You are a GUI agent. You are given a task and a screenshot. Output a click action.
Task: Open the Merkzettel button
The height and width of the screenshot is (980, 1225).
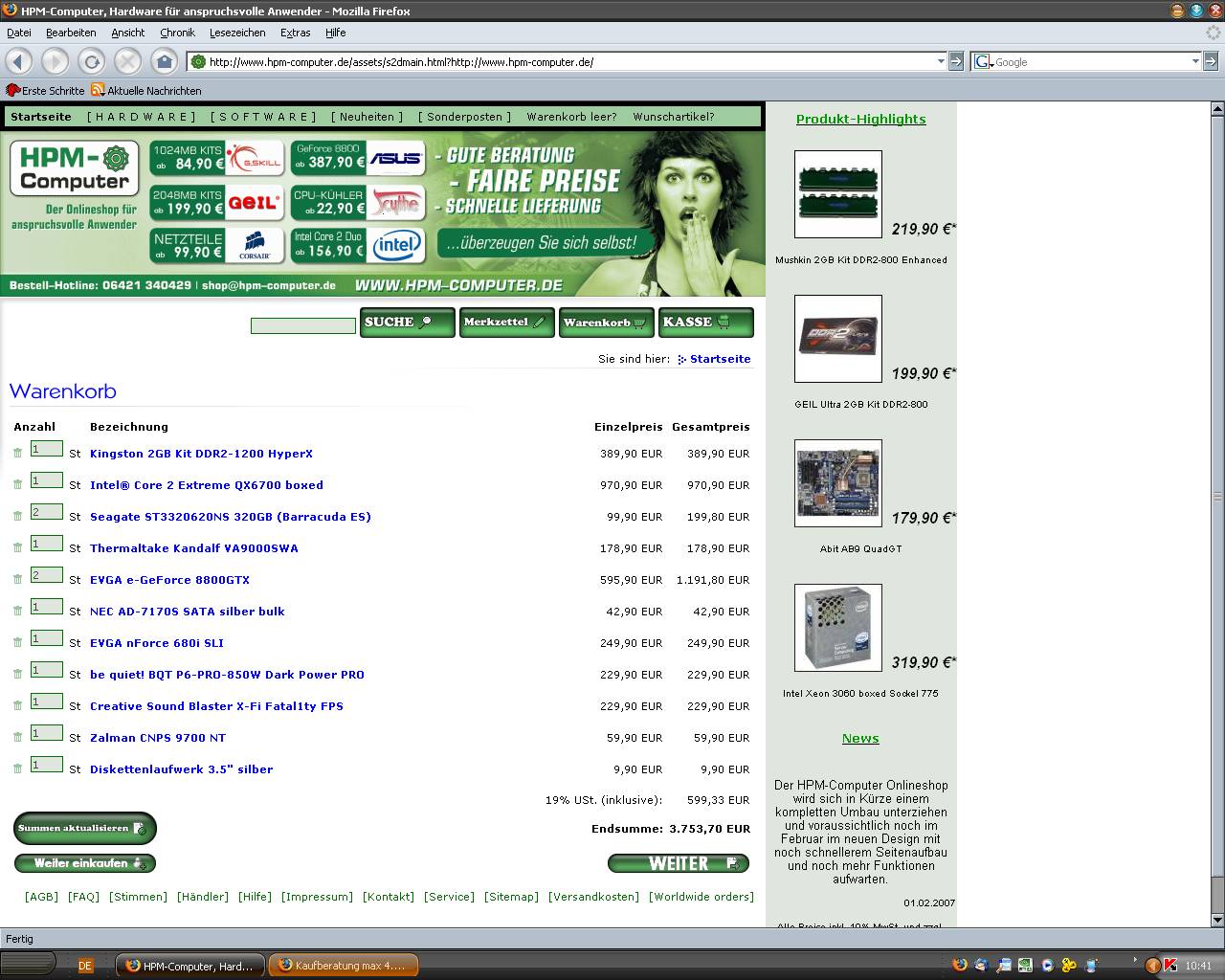(506, 323)
